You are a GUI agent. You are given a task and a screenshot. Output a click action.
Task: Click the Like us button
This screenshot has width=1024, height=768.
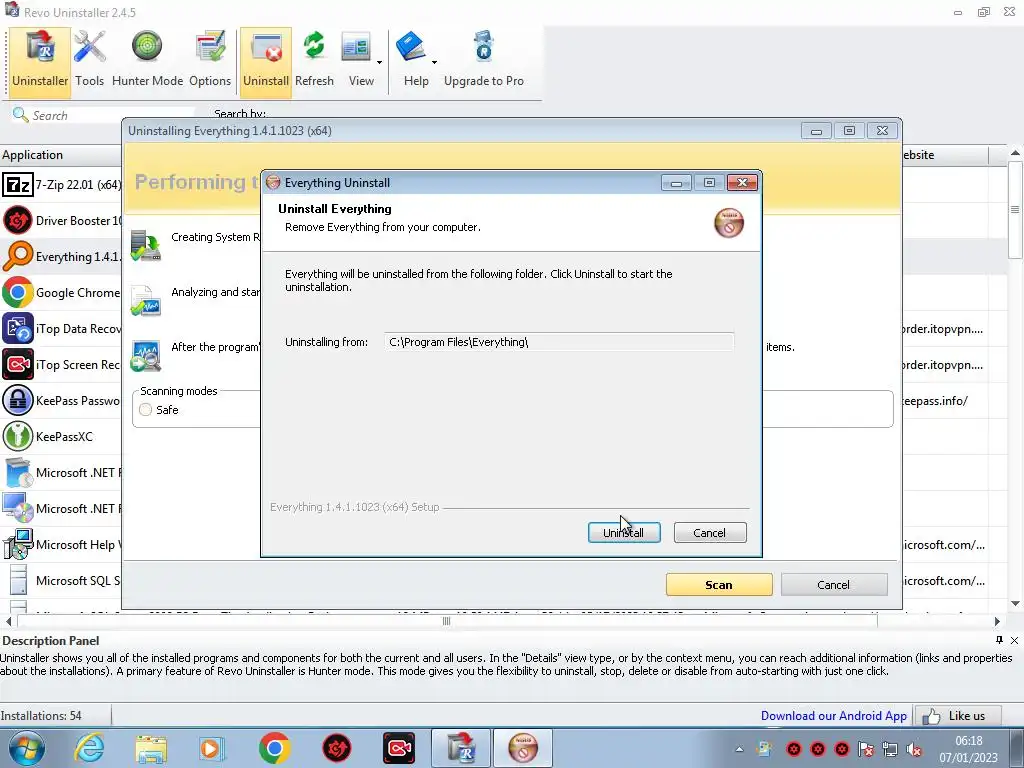tap(957, 716)
